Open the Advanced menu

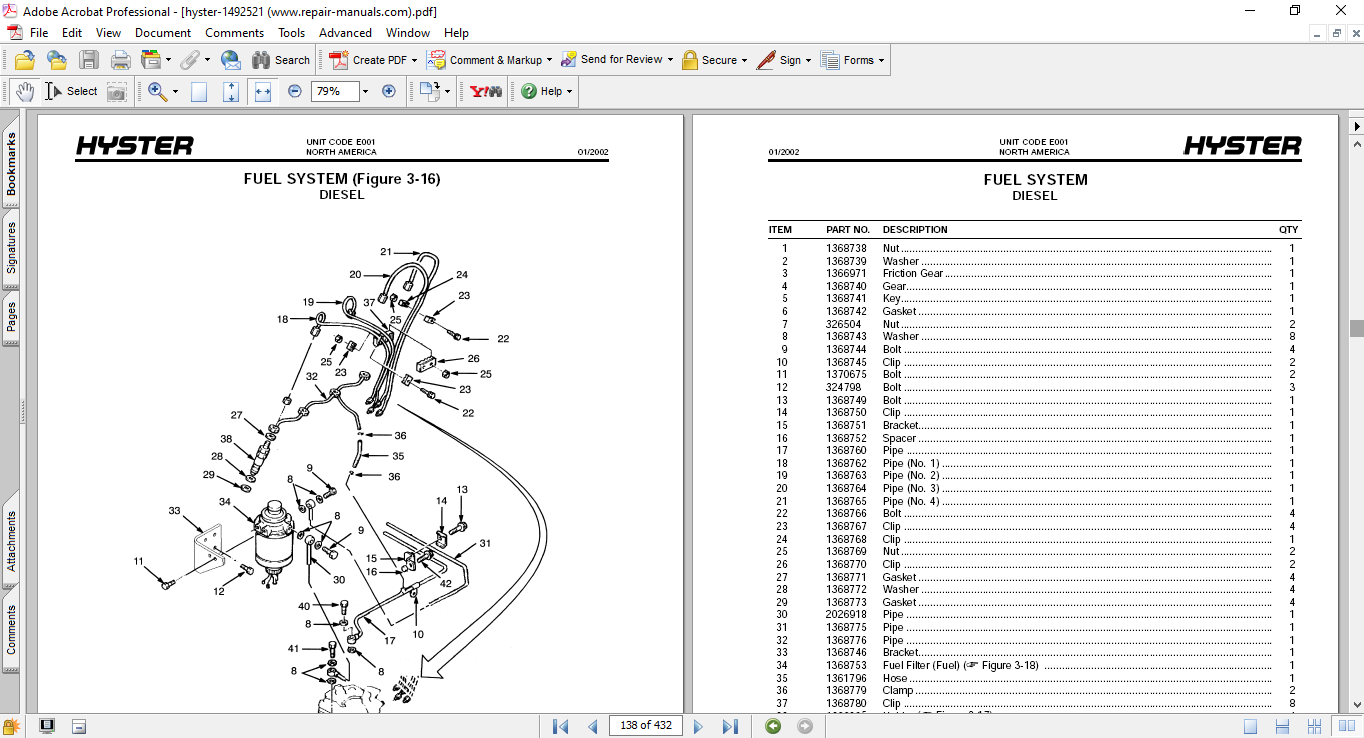(345, 33)
